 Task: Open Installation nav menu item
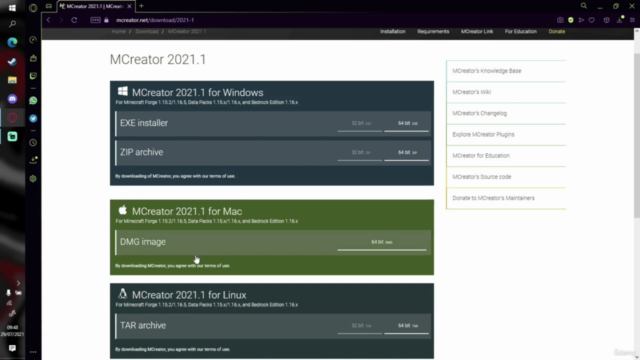click(393, 31)
